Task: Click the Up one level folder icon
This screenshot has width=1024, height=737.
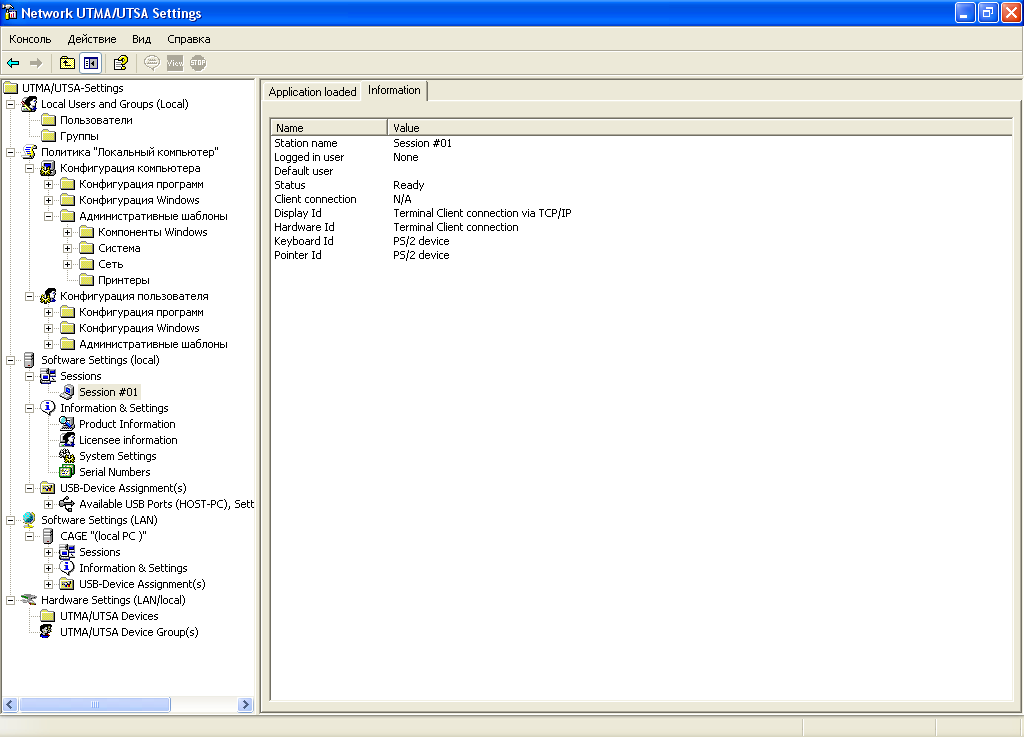Action: (x=67, y=63)
